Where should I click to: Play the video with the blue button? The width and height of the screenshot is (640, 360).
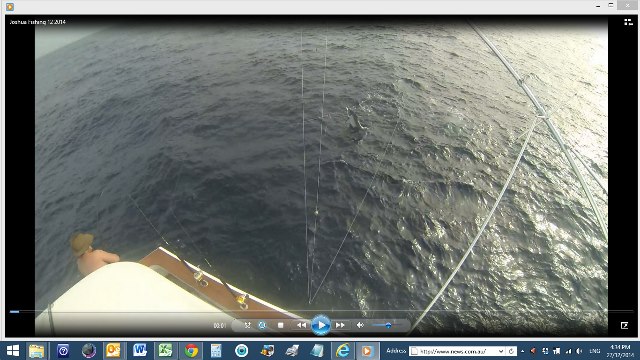click(321, 325)
